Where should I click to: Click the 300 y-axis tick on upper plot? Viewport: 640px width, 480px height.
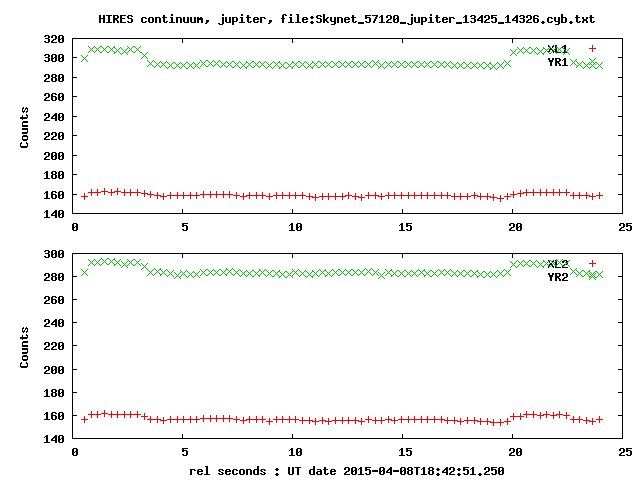(54, 58)
